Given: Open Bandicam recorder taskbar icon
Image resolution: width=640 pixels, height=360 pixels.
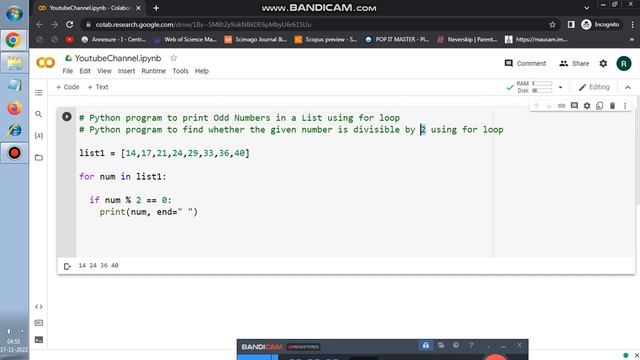Looking at the screenshot, I should coord(14,153).
